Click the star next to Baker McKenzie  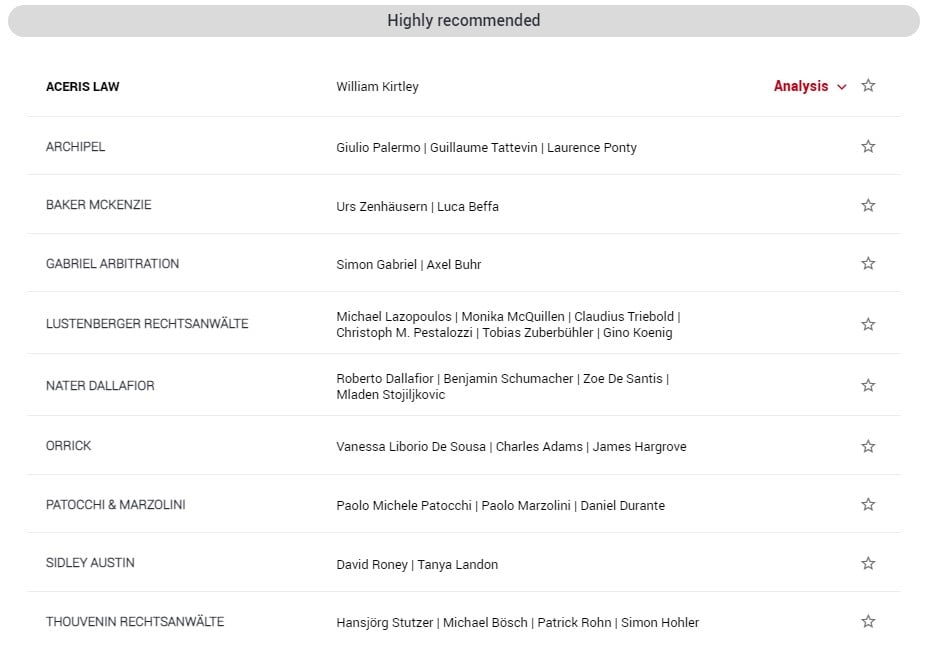pyautogui.click(x=868, y=205)
